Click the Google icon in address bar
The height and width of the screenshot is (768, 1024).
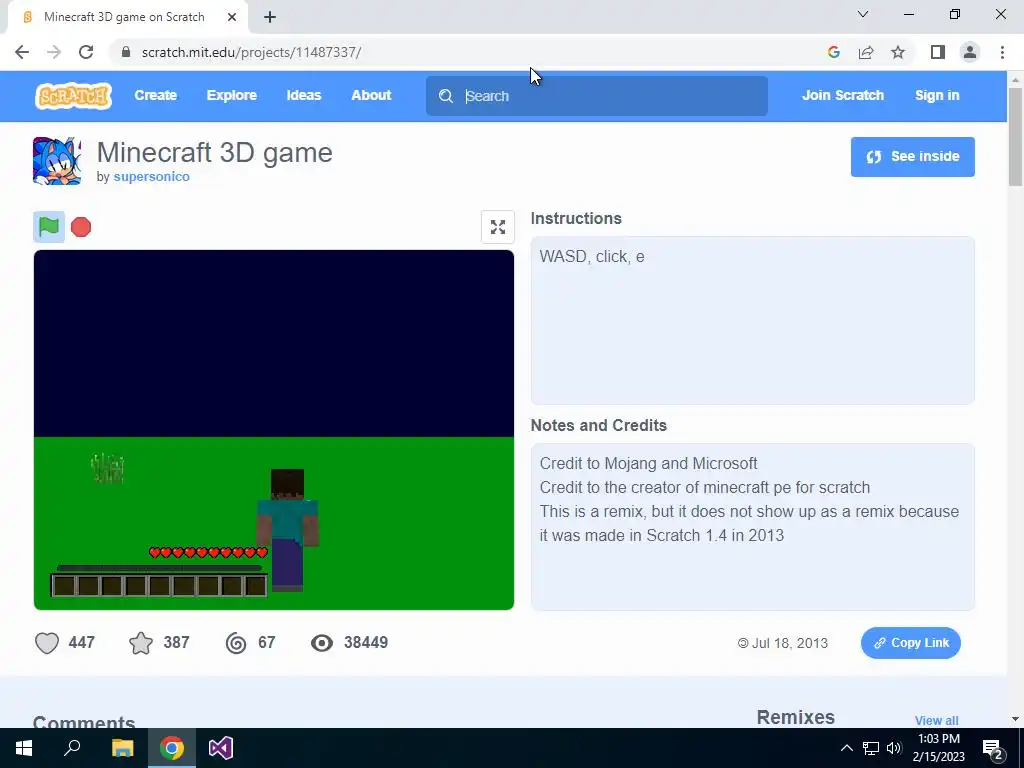pos(833,52)
